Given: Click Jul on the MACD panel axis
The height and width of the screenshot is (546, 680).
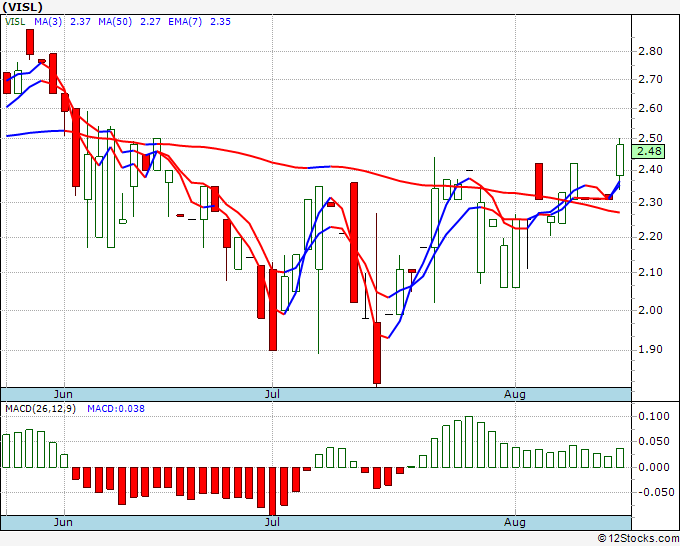Looking at the screenshot, I should pyautogui.click(x=272, y=522).
